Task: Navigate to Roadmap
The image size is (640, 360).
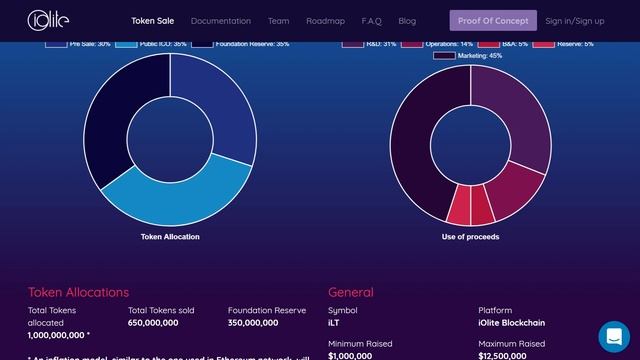Action: pyautogui.click(x=325, y=21)
